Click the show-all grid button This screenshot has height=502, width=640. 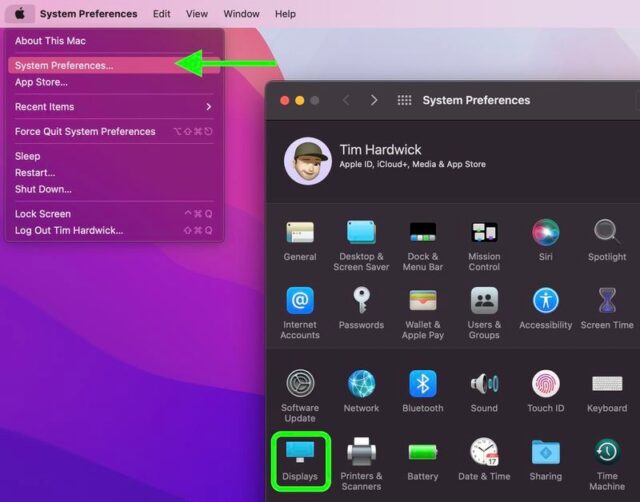[x=404, y=100]
